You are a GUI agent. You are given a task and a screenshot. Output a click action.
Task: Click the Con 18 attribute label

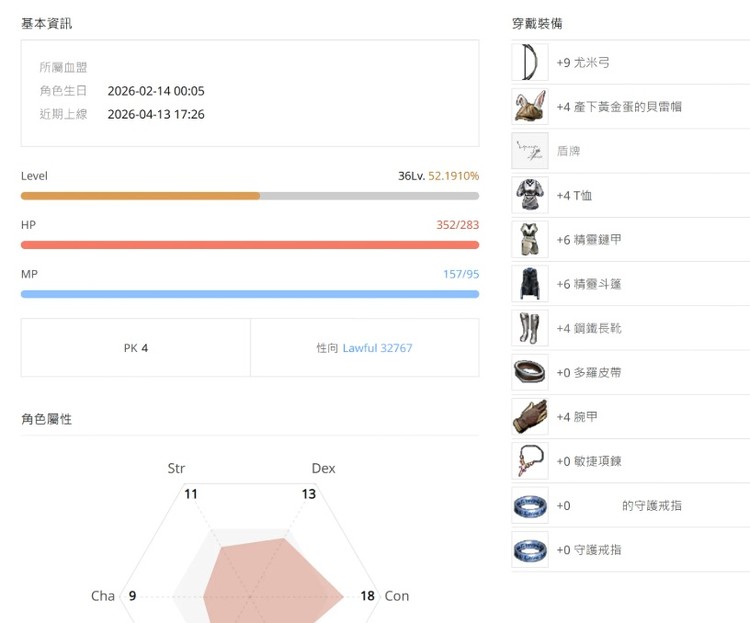click(x=396, y=596)
